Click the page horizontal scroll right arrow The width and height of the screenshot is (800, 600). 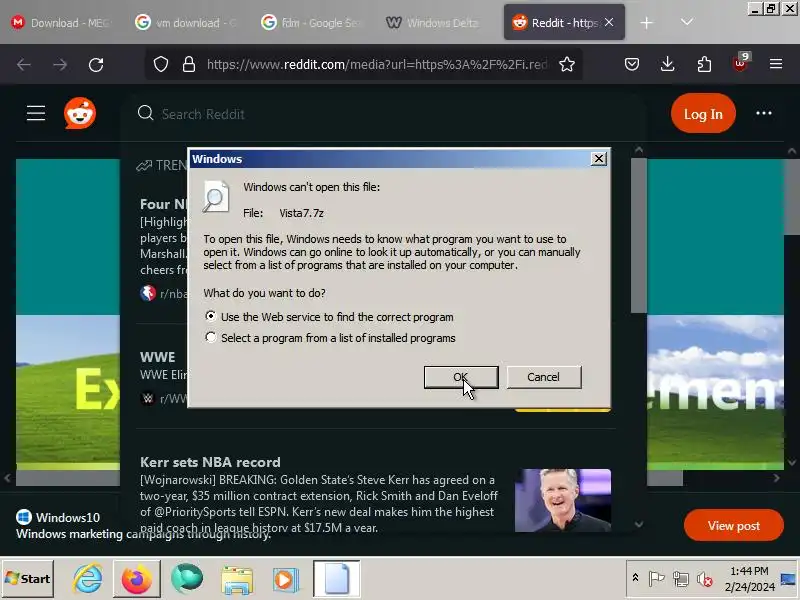[776, 478]
